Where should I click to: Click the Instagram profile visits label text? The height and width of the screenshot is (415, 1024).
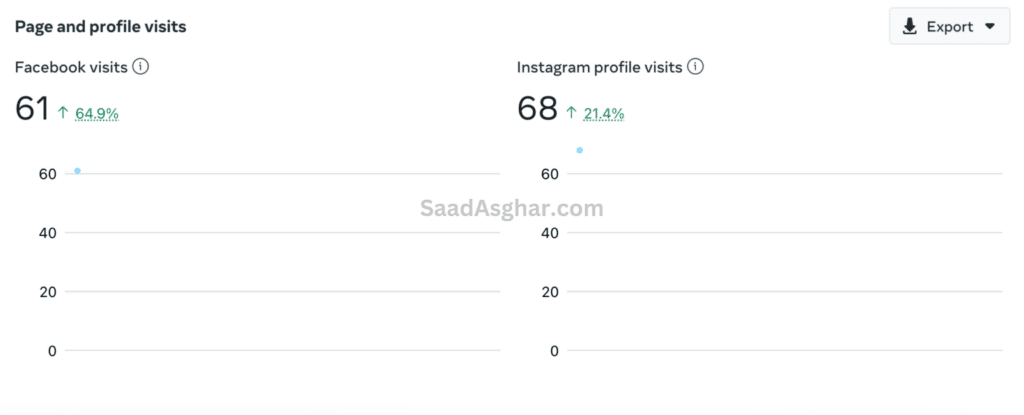600,67
